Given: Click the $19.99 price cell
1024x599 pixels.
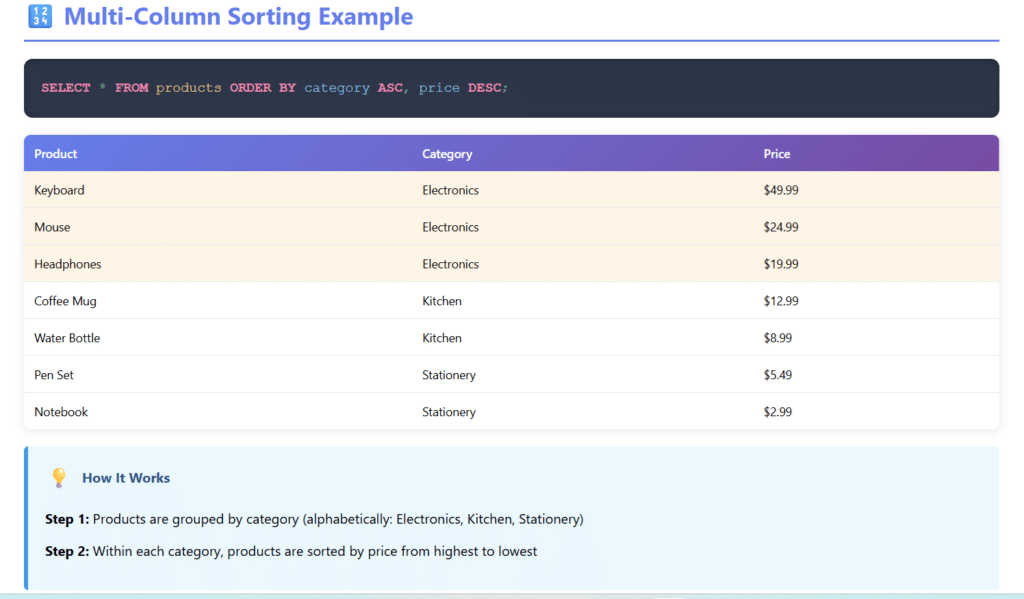Looking at the screenshot, I should point(781,264).
